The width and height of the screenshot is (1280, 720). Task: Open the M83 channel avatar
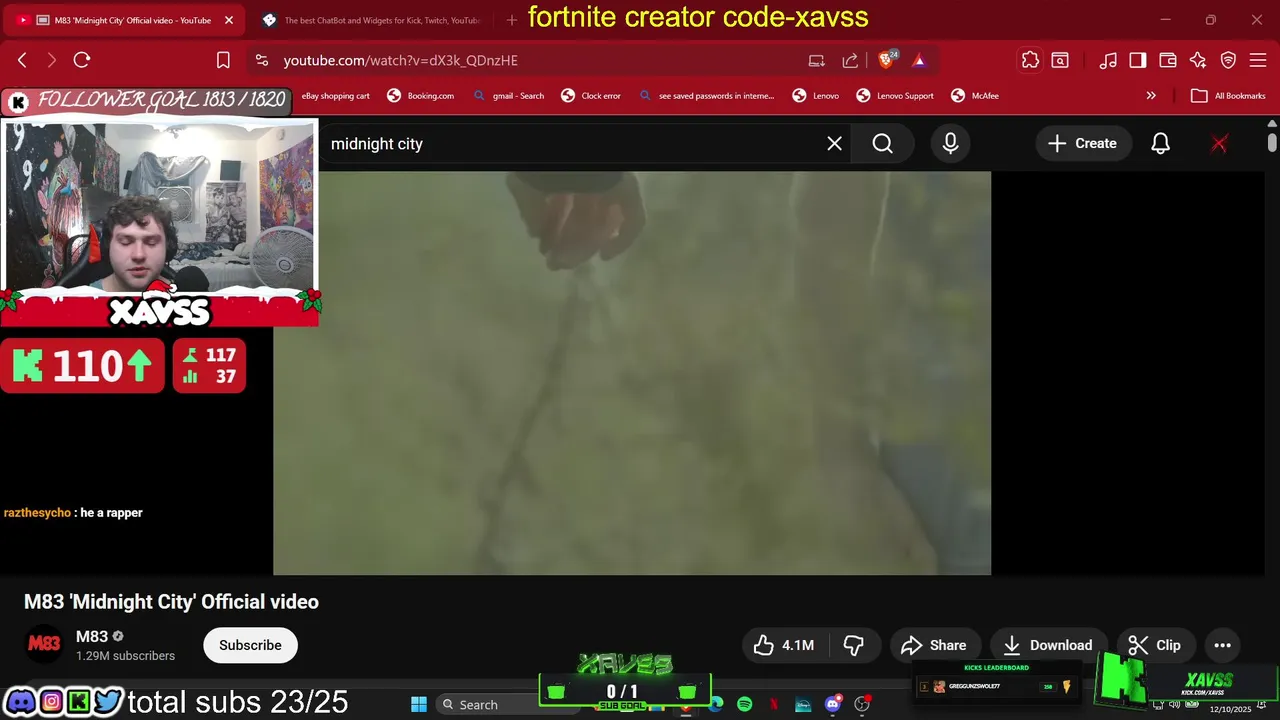pyautogui.click(x=44, y=645)
